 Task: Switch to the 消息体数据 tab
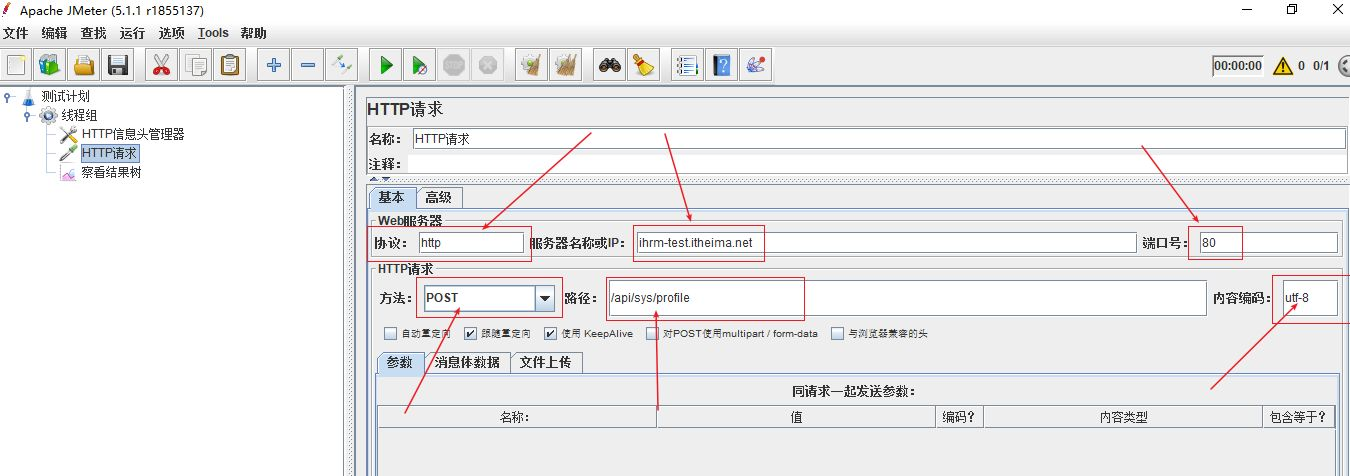pyautogui.click(x=467, y=362)
